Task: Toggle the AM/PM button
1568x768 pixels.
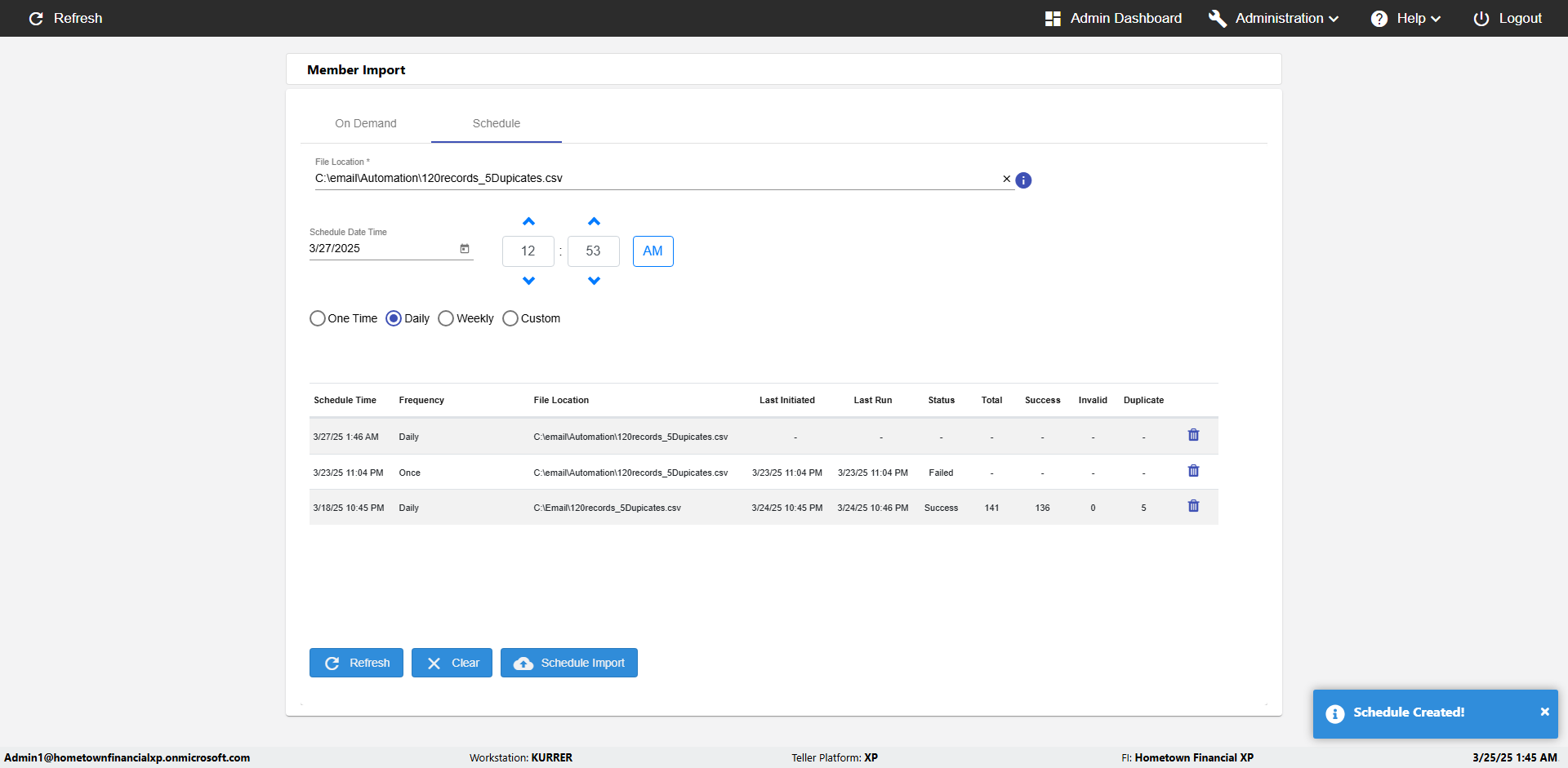Action: 653,251
